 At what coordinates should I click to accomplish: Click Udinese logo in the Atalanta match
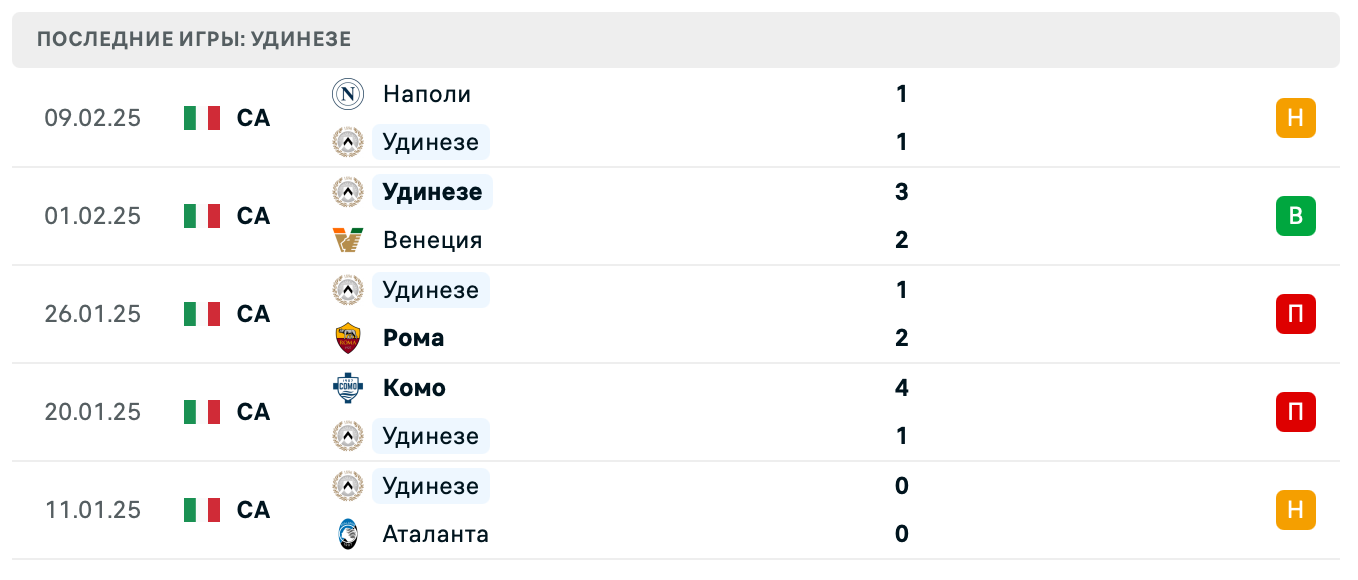[x=347, y=486]
